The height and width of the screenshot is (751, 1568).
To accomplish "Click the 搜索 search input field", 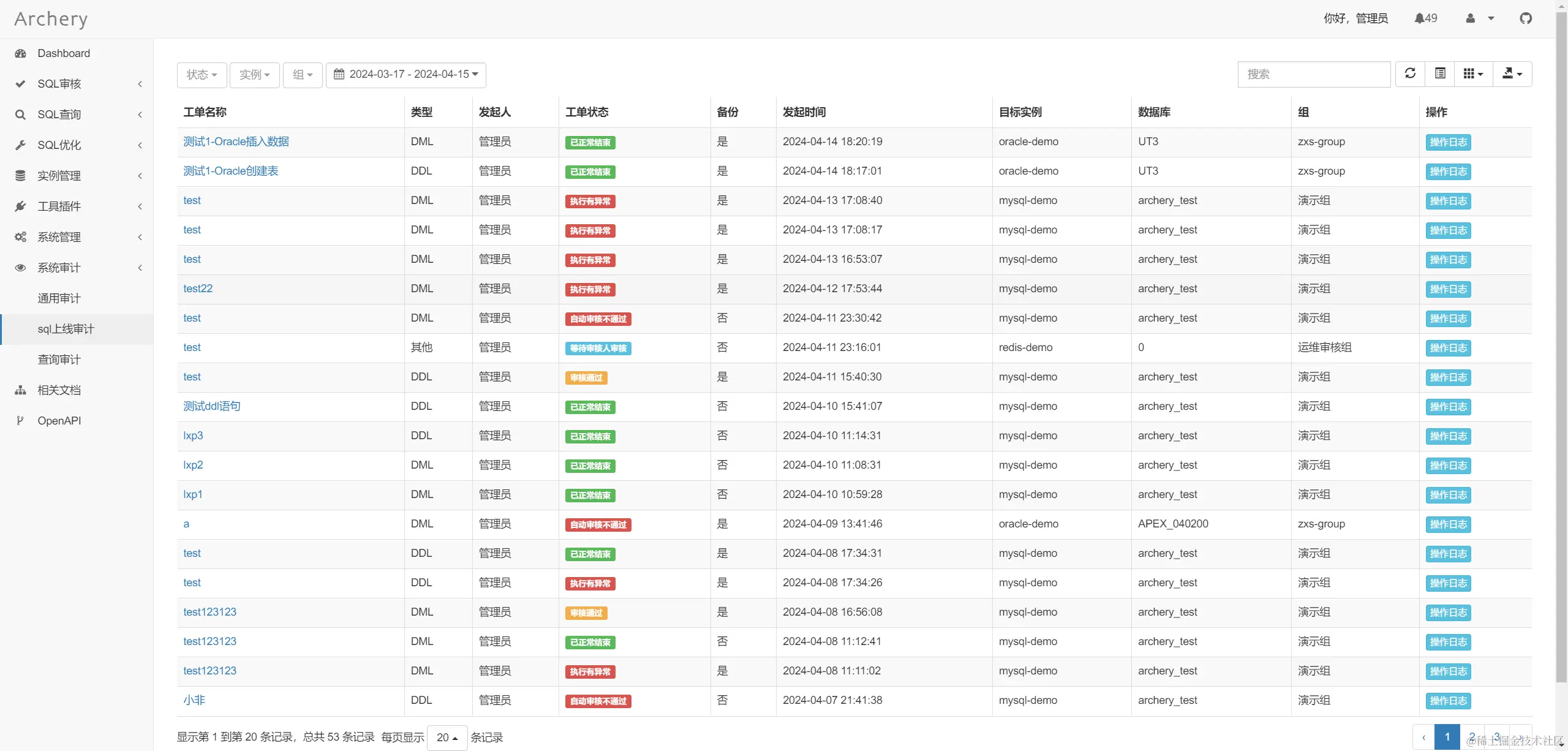I will coord(1313,74).
